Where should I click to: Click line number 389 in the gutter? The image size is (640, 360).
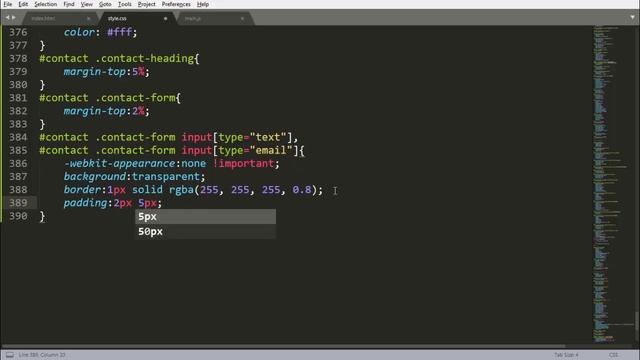(18, 203)
